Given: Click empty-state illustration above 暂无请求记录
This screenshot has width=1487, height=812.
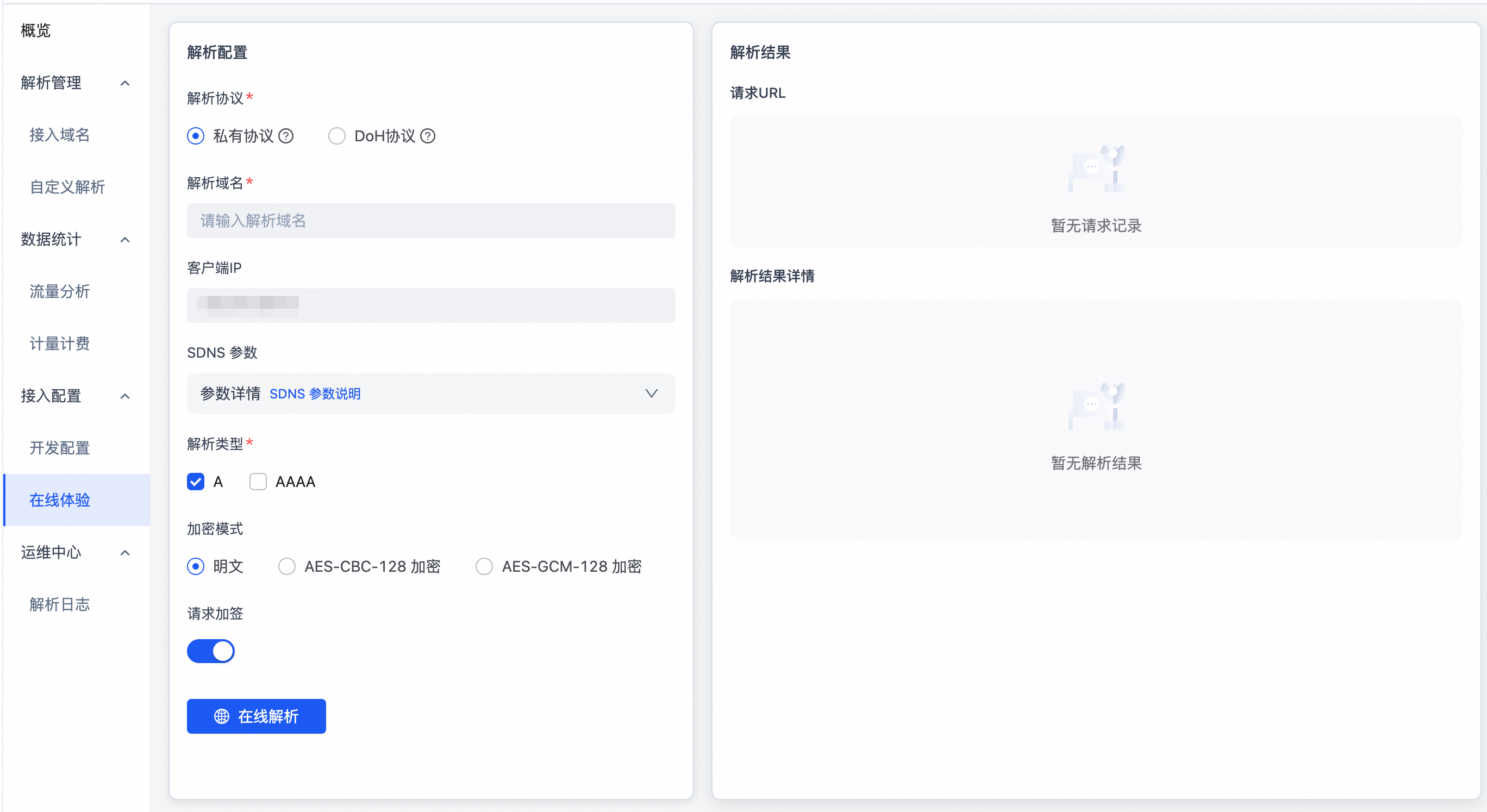Looking at the screenshot, I should point(1096,168).
